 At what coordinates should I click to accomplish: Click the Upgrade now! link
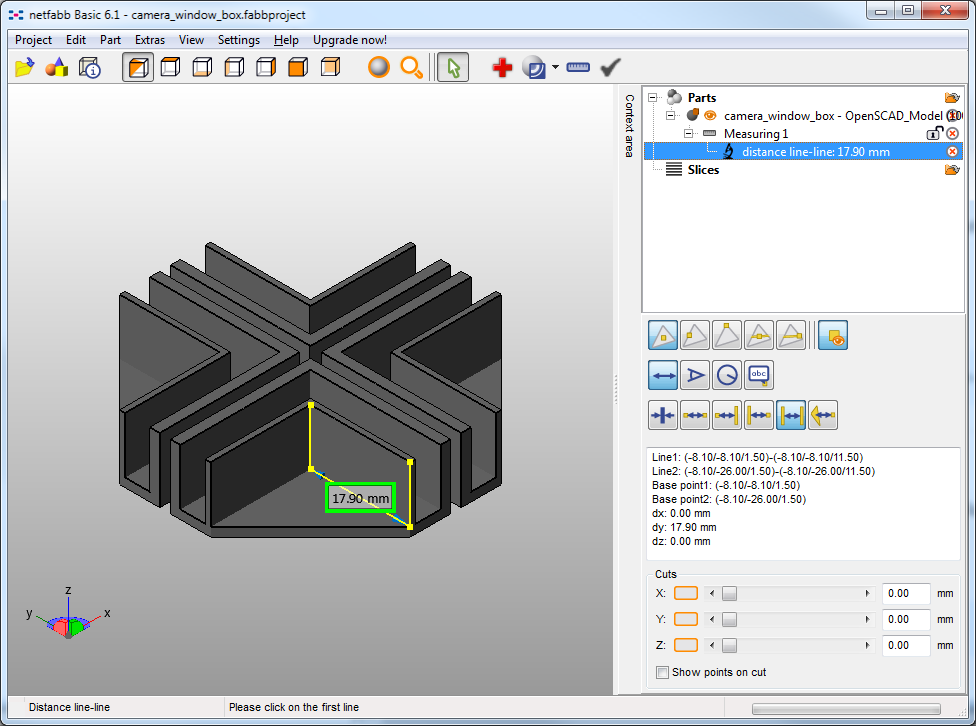(x=350, y=40)
